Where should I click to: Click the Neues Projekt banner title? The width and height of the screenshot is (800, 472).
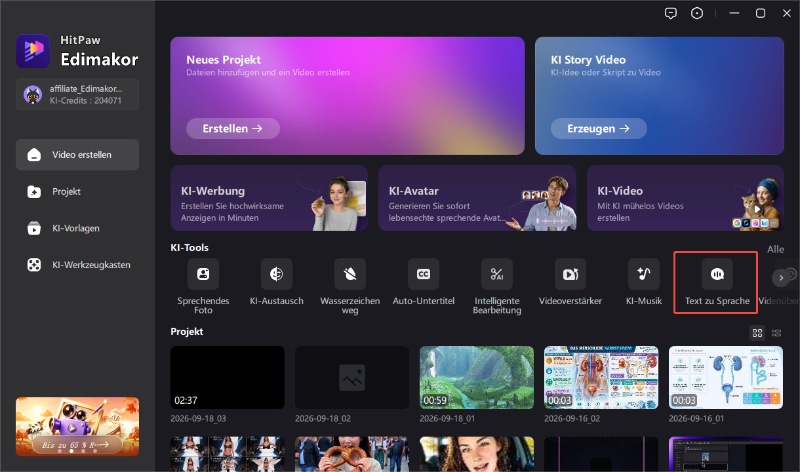[223, 60]
